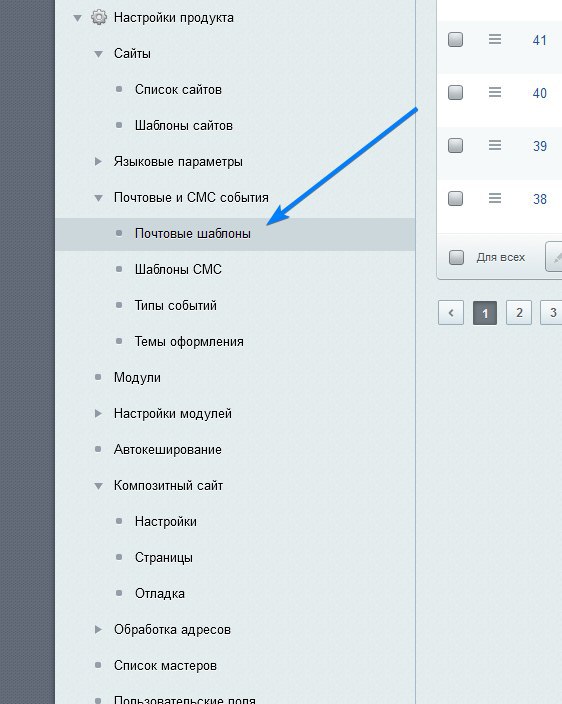
Task: Open row menu icon for item 41
Action: tap(495, 40)
